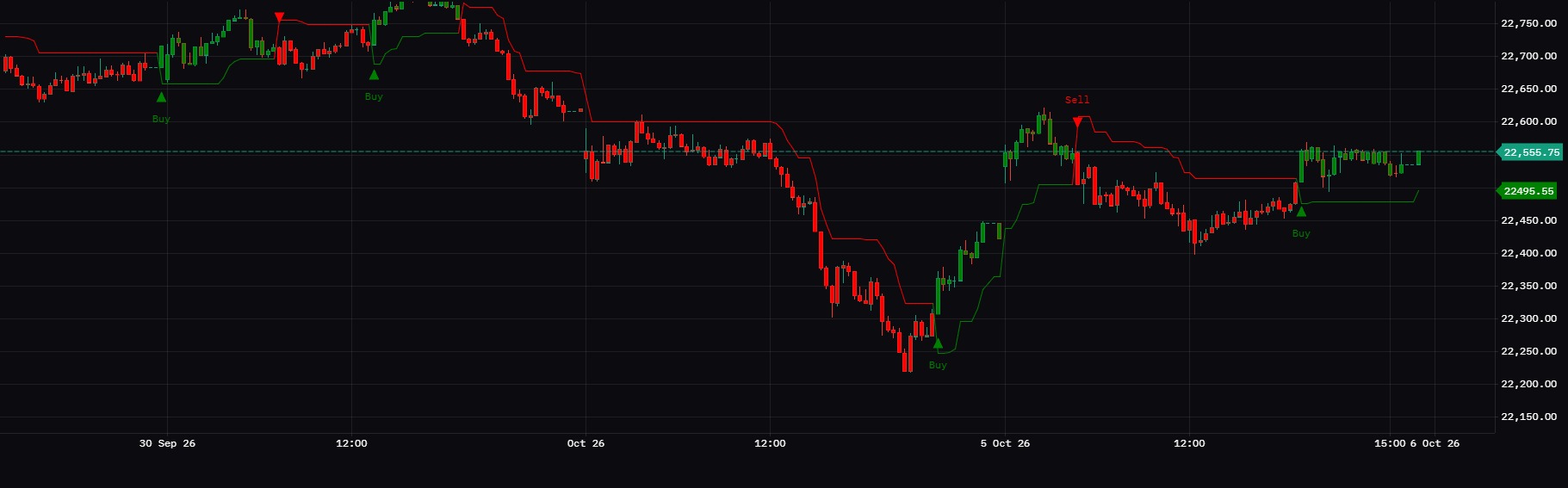Click the 22,200.00 price axis label
Image resolution: width=1568 pixels, height=488 pixels.
(1528, 384)
